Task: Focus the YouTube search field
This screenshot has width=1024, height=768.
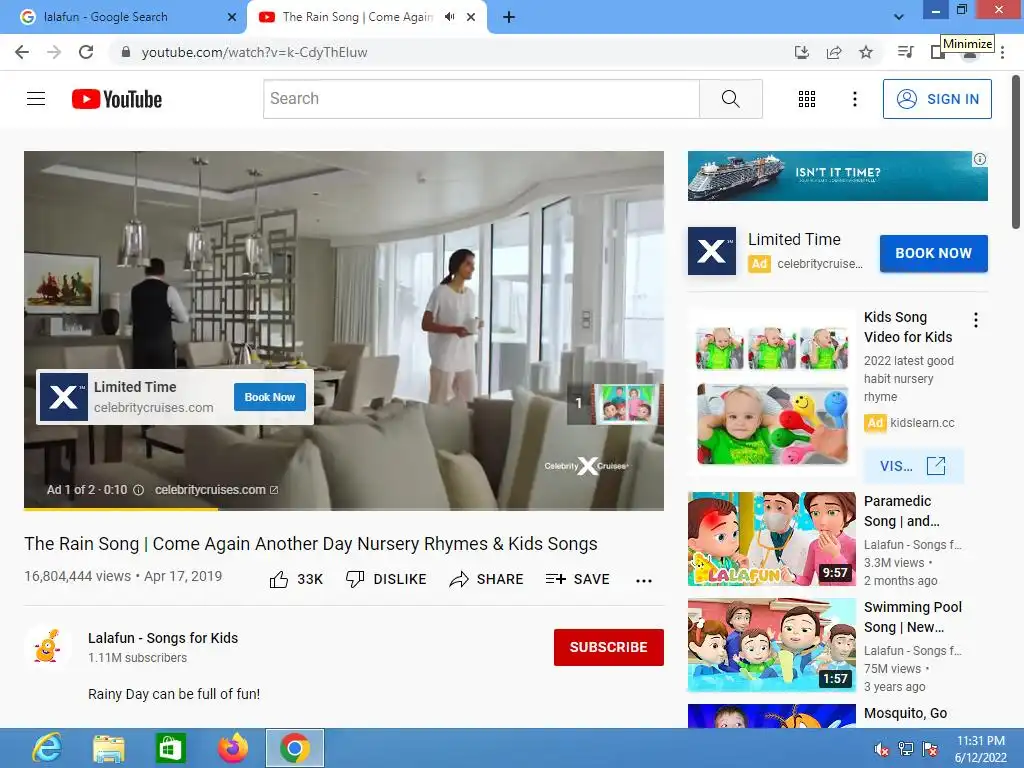Action: [x=481, y=99]
